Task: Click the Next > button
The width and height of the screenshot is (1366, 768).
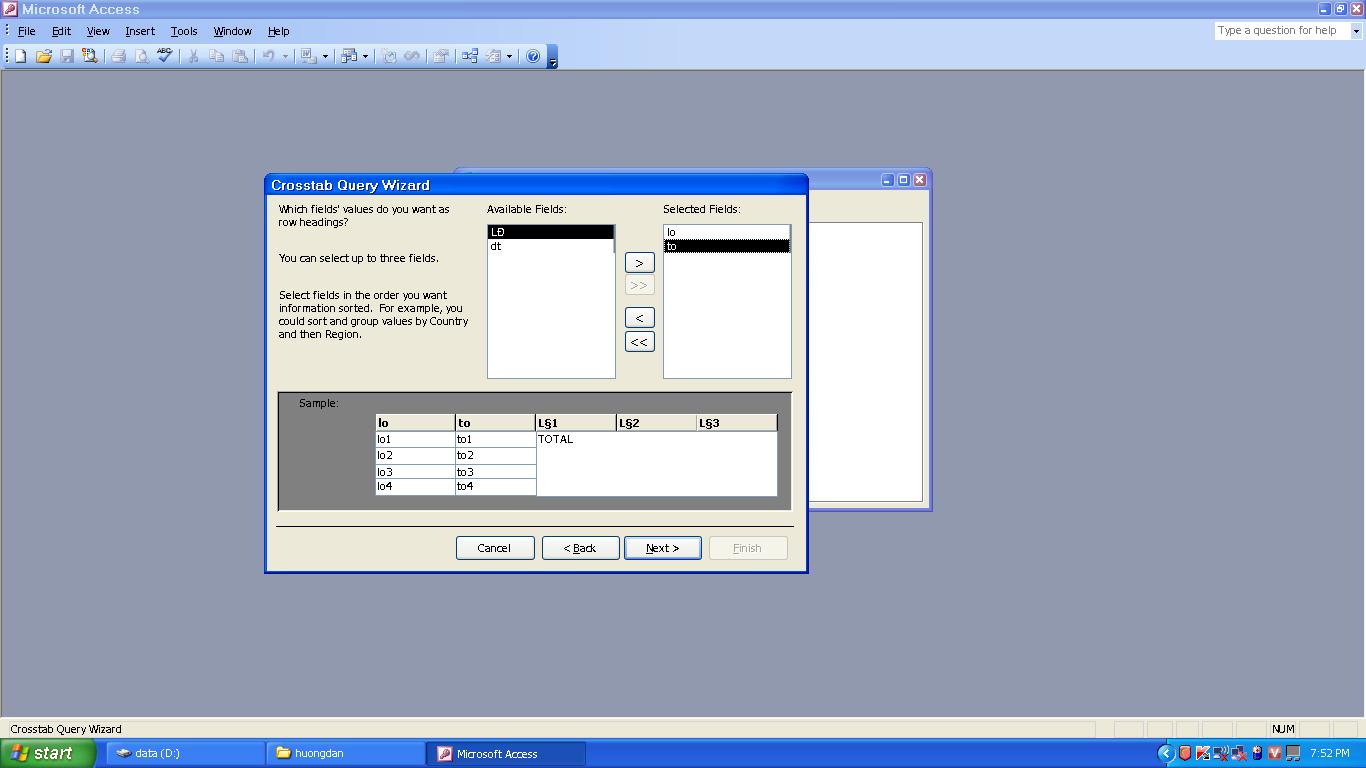Action: (662, 548)
